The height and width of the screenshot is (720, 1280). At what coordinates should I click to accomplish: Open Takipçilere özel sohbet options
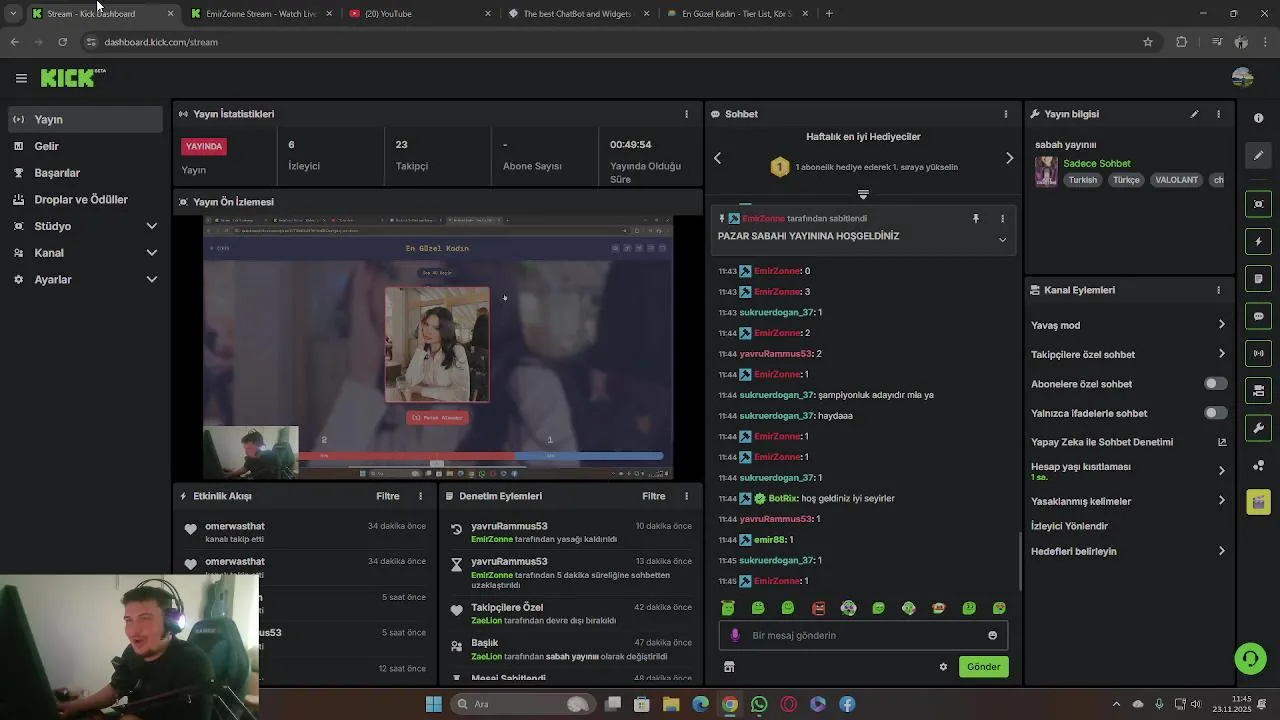tap(1221, 354)
